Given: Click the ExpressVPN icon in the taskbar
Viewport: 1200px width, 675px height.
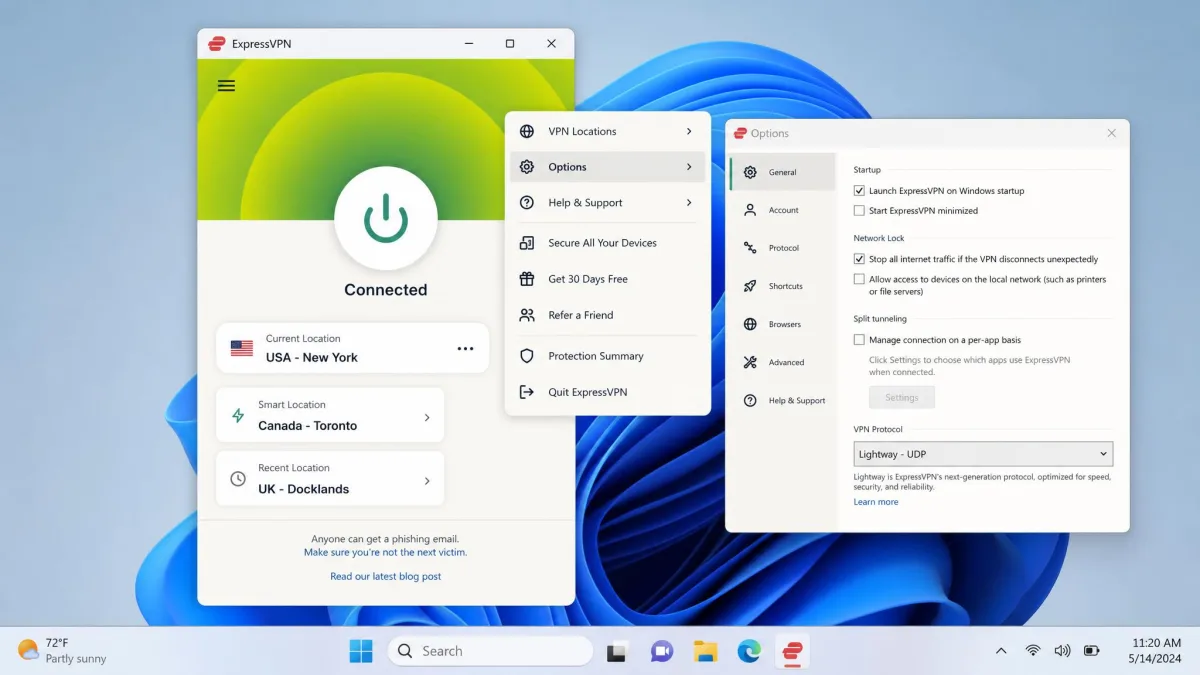Looking at the screenshot, I should click(x=792, y=651).
